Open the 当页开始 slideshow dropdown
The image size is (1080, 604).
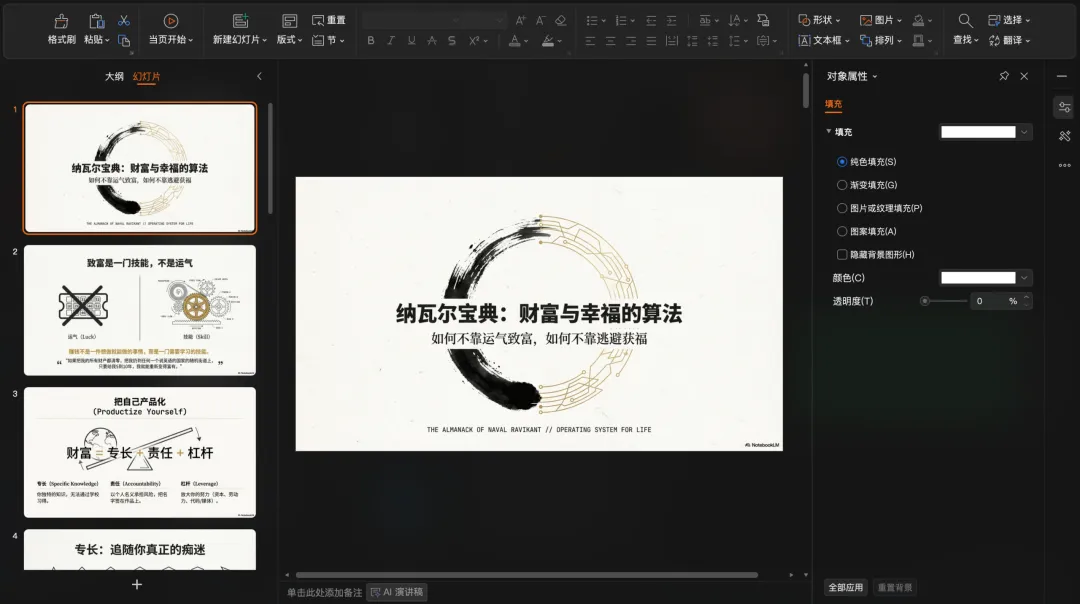191,41
